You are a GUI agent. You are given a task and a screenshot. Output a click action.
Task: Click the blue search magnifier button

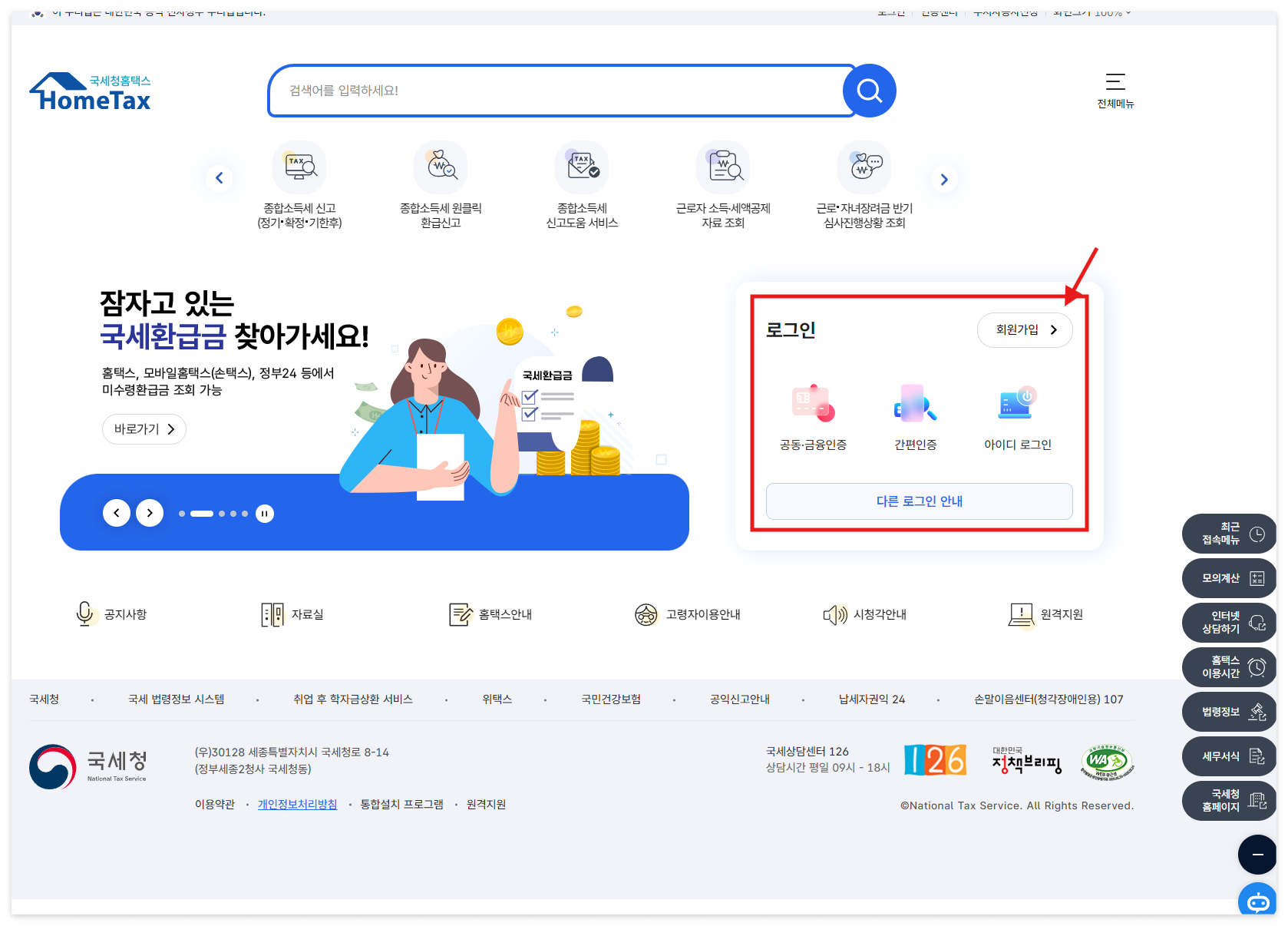[869, 91]
